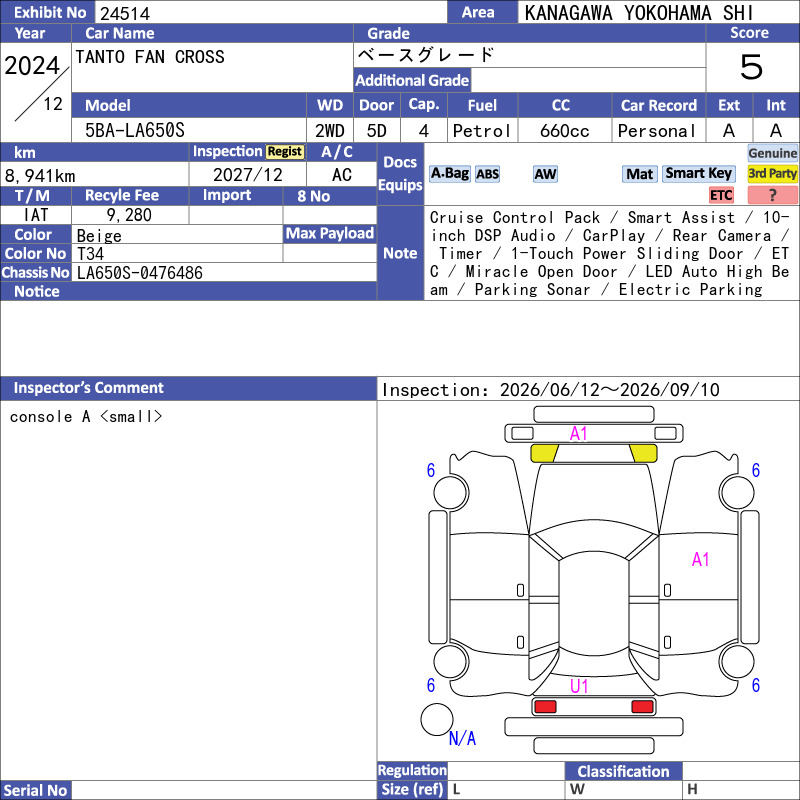Click the left yellow headlight on diagram
The image size is (800, 800).
point(544,453)
